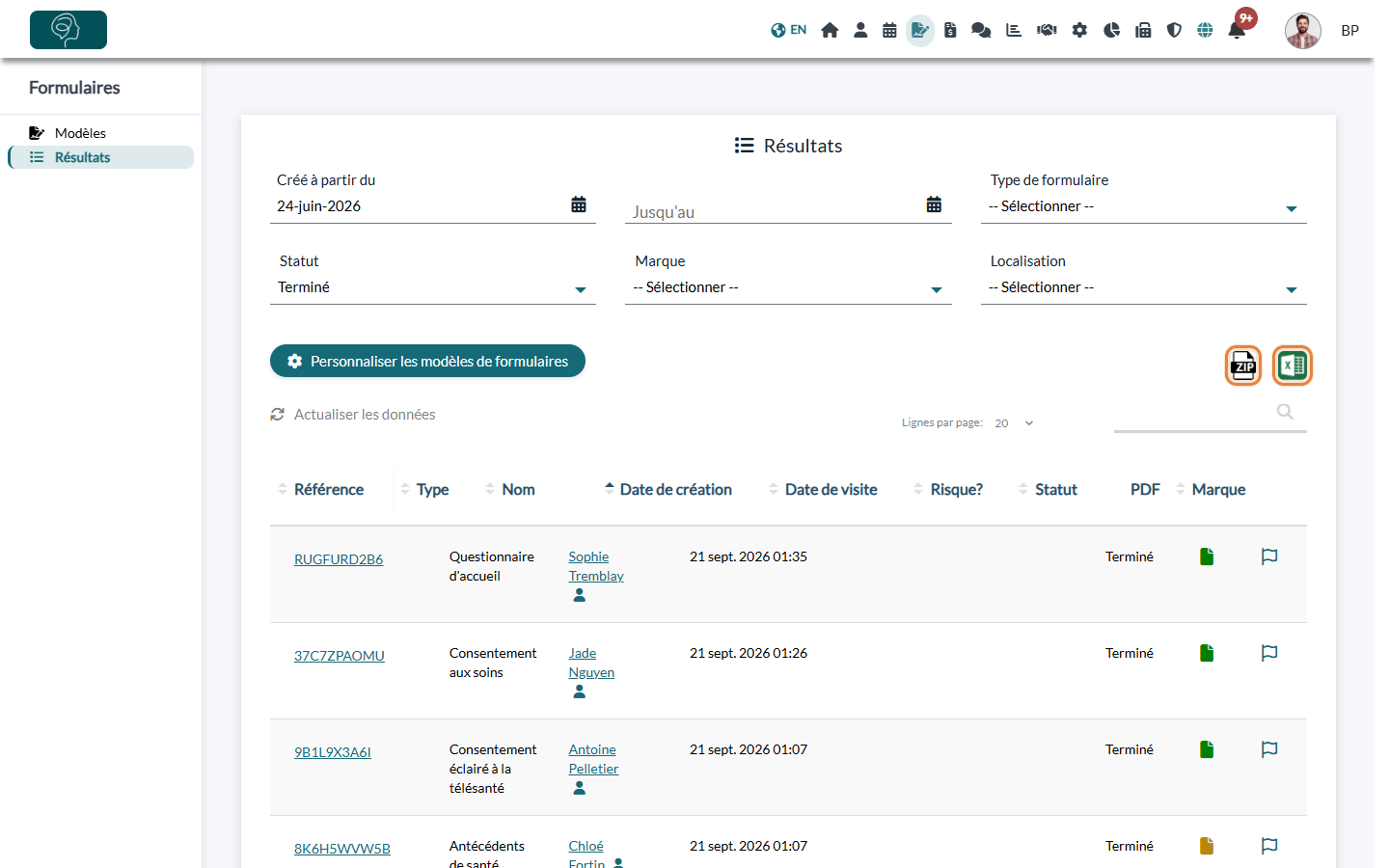Open the chat messages icon

[981, 30]
